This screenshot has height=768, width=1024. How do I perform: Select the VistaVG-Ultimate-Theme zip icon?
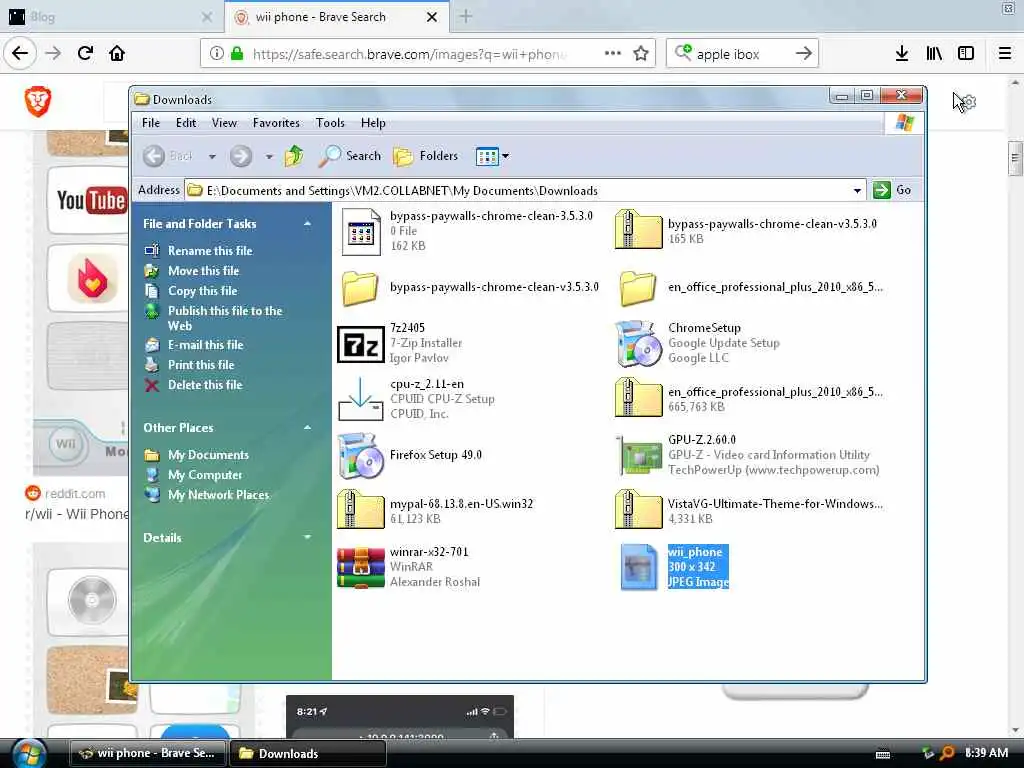click(638, 509)
